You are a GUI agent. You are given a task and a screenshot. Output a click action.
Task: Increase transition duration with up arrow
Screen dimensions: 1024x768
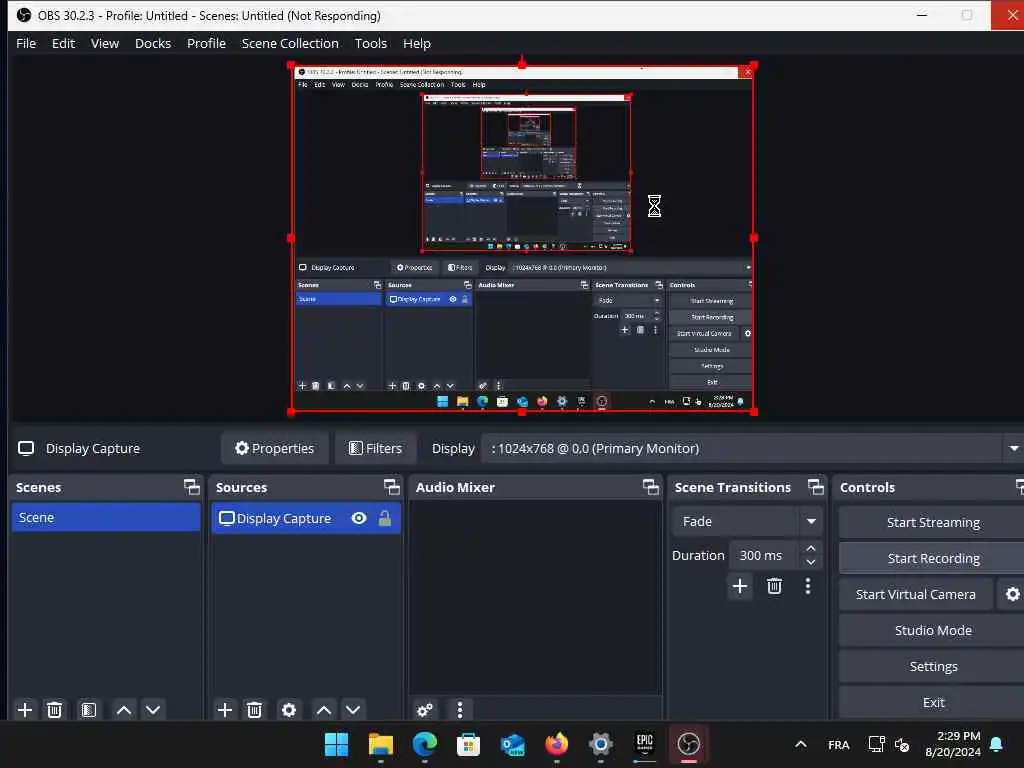811,548
